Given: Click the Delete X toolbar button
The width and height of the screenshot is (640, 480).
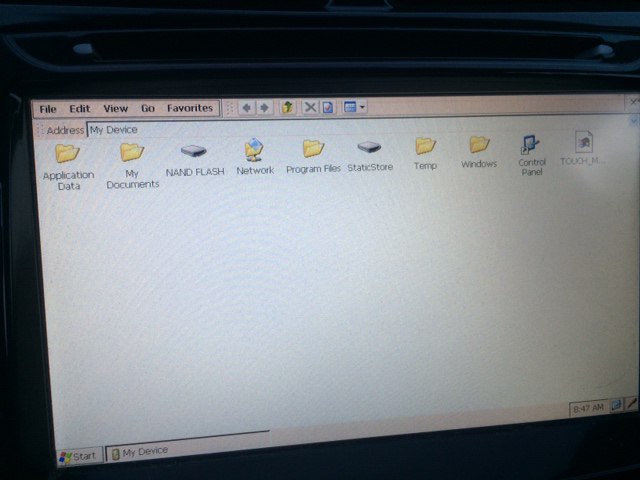Looking at the screenshot, I should (x=310, y=107).
